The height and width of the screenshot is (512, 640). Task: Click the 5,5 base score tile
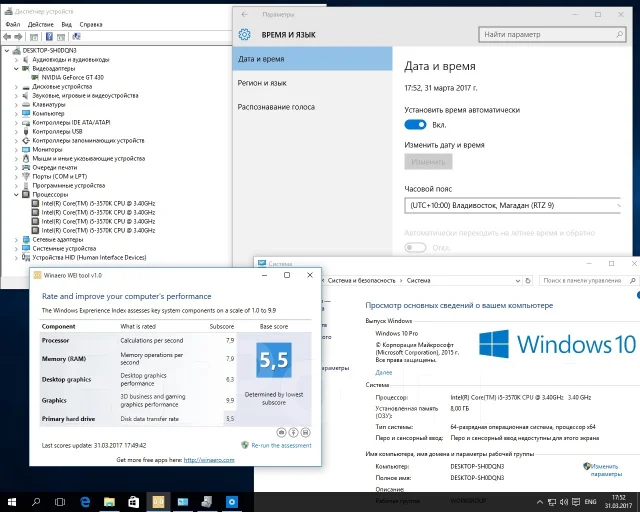click(x=274, y=360)
